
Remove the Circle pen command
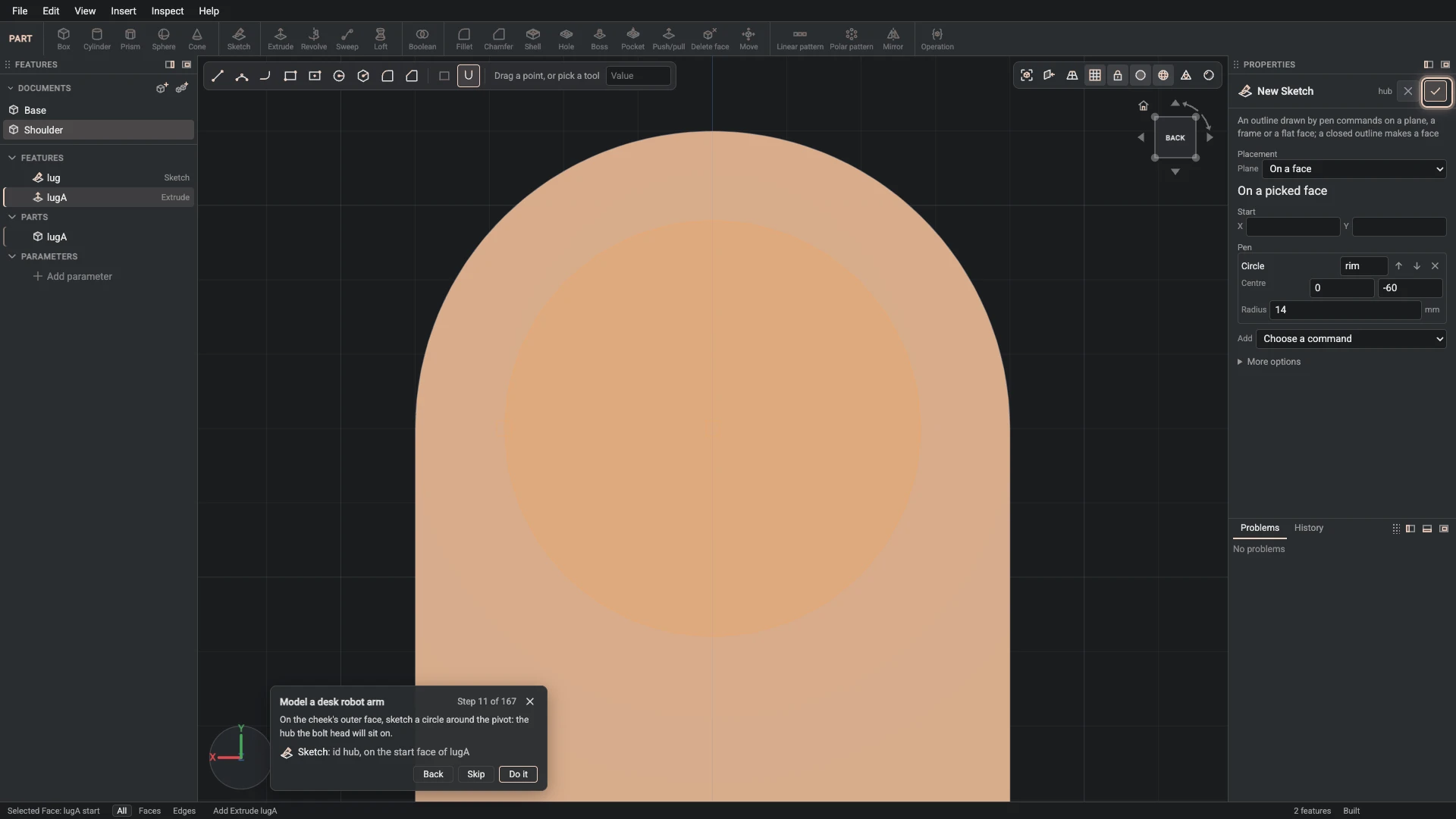1435,266
